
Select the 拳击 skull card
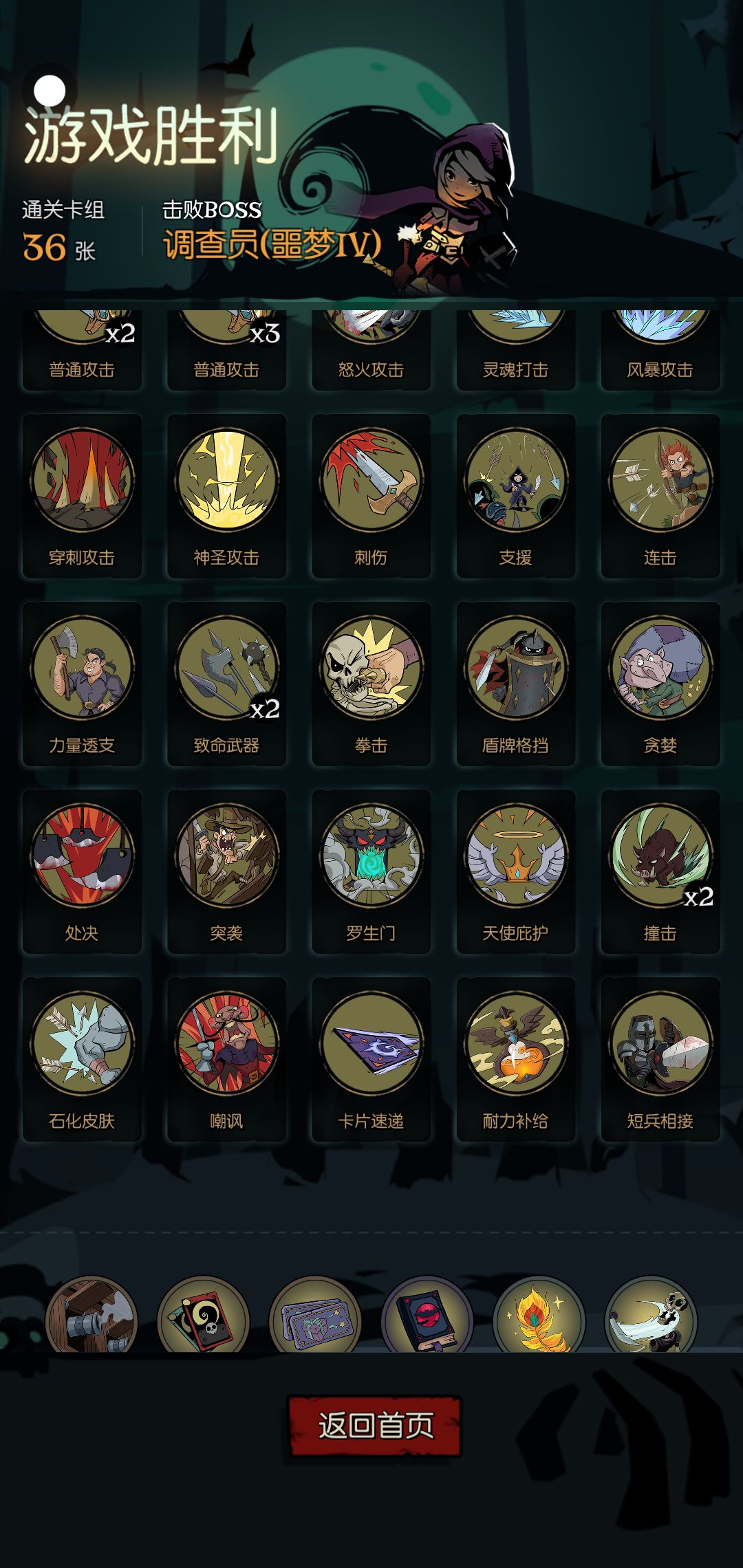coord(371,684)
